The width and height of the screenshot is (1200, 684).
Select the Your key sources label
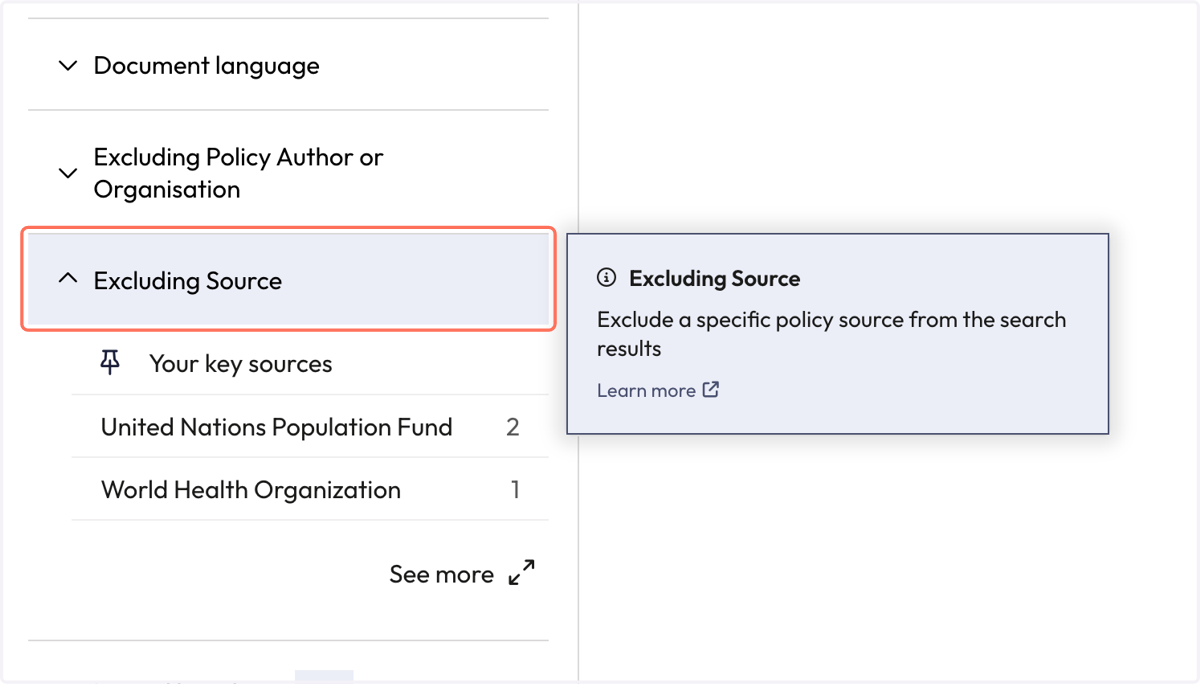pyautogui.click(x=241, y=364)
